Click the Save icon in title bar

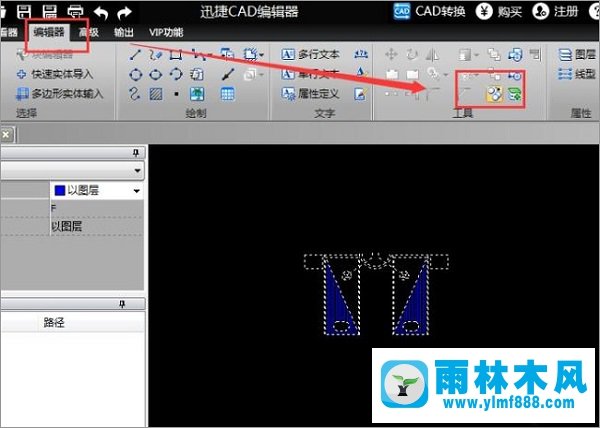[25, 11]
